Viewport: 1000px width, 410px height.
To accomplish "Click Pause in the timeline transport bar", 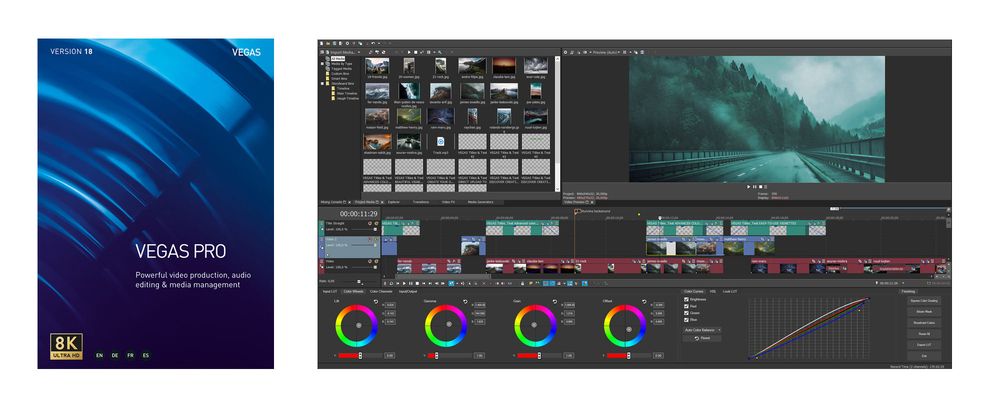I will click(411, 283).
